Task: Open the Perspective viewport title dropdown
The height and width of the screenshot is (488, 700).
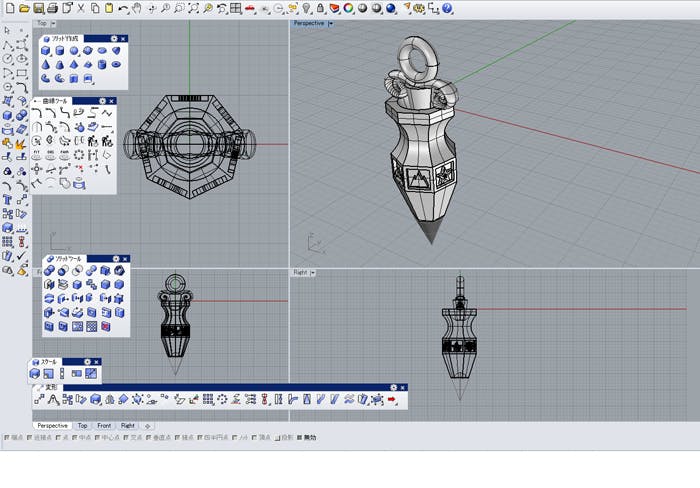Action: pyautogui.click(x=331, y=23)
